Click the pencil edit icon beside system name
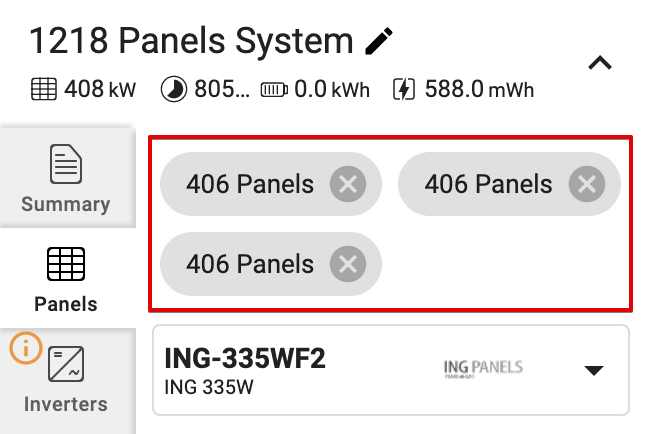The image size is (650, 434). click(x=378, y=41)
